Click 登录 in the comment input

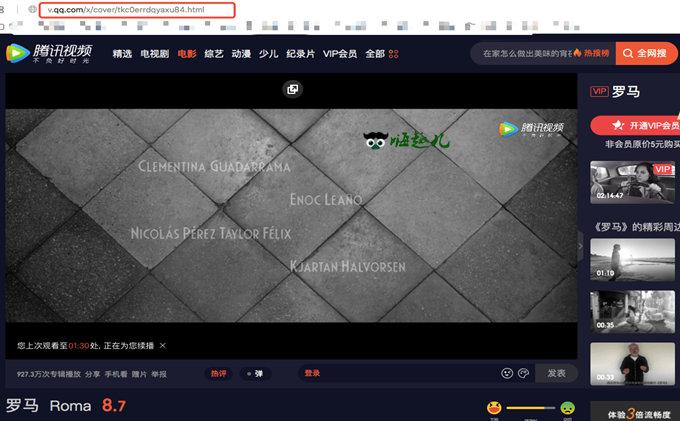click(x=312, y=373)
